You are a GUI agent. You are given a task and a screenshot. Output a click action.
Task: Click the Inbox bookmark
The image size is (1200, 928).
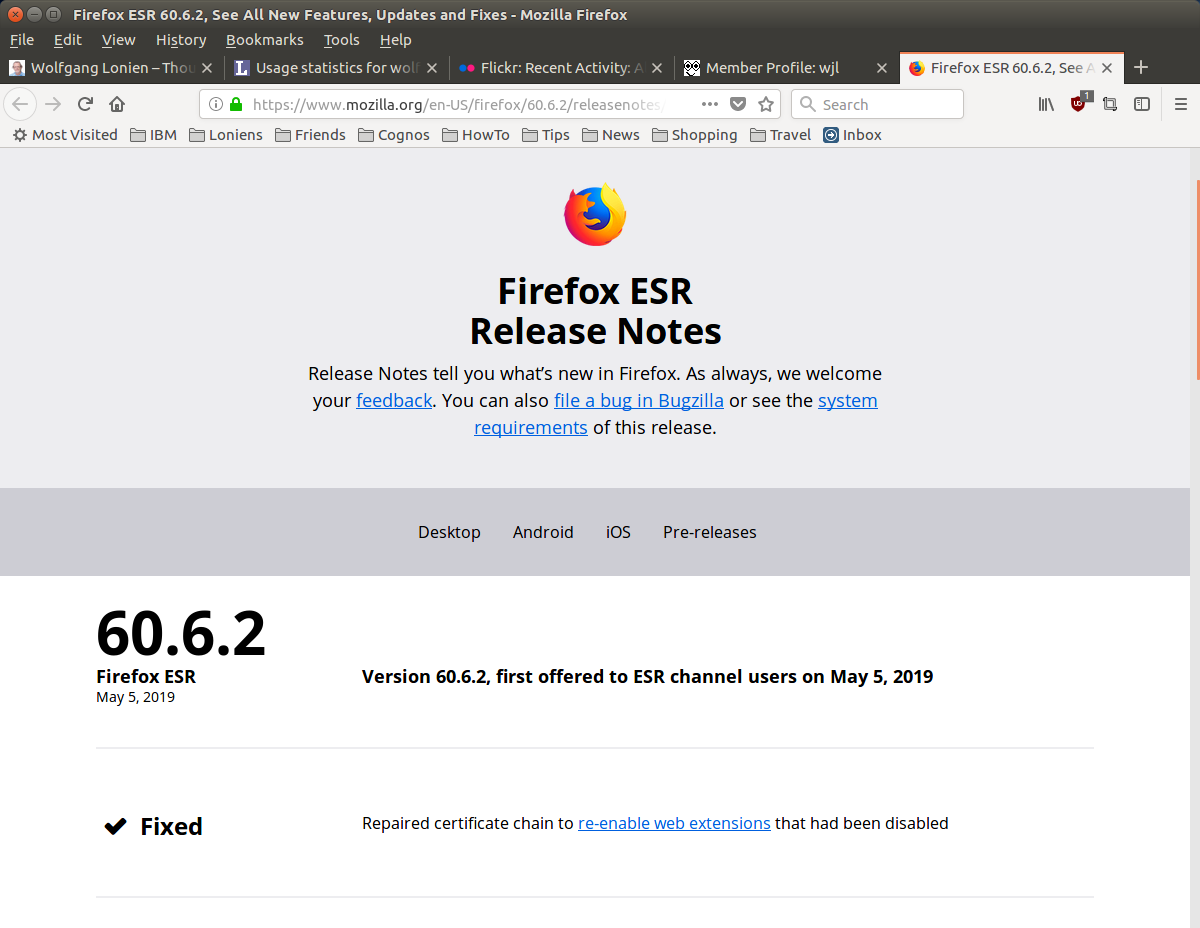[852, 135]
